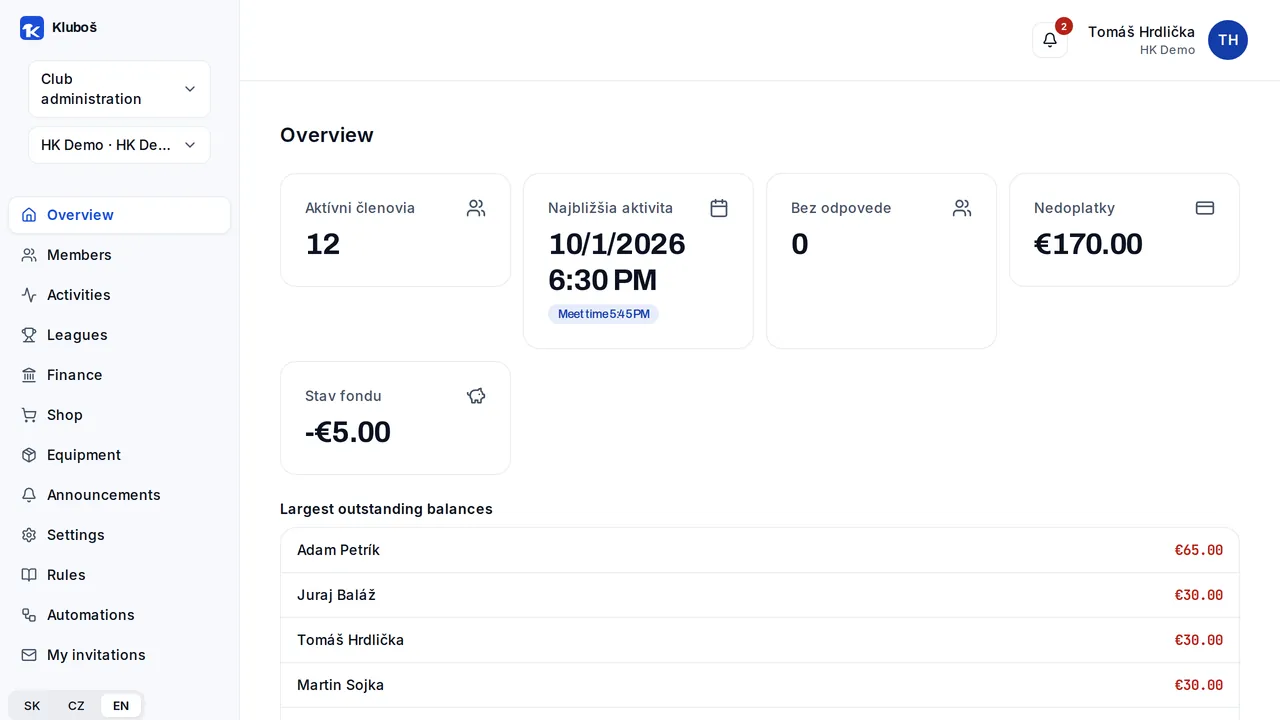Image resolution: width=1280 pixels, height=720 pixels.
Task: Click the Tomáš Hrdlička user name in header
Action: (x=1141, y=32)
